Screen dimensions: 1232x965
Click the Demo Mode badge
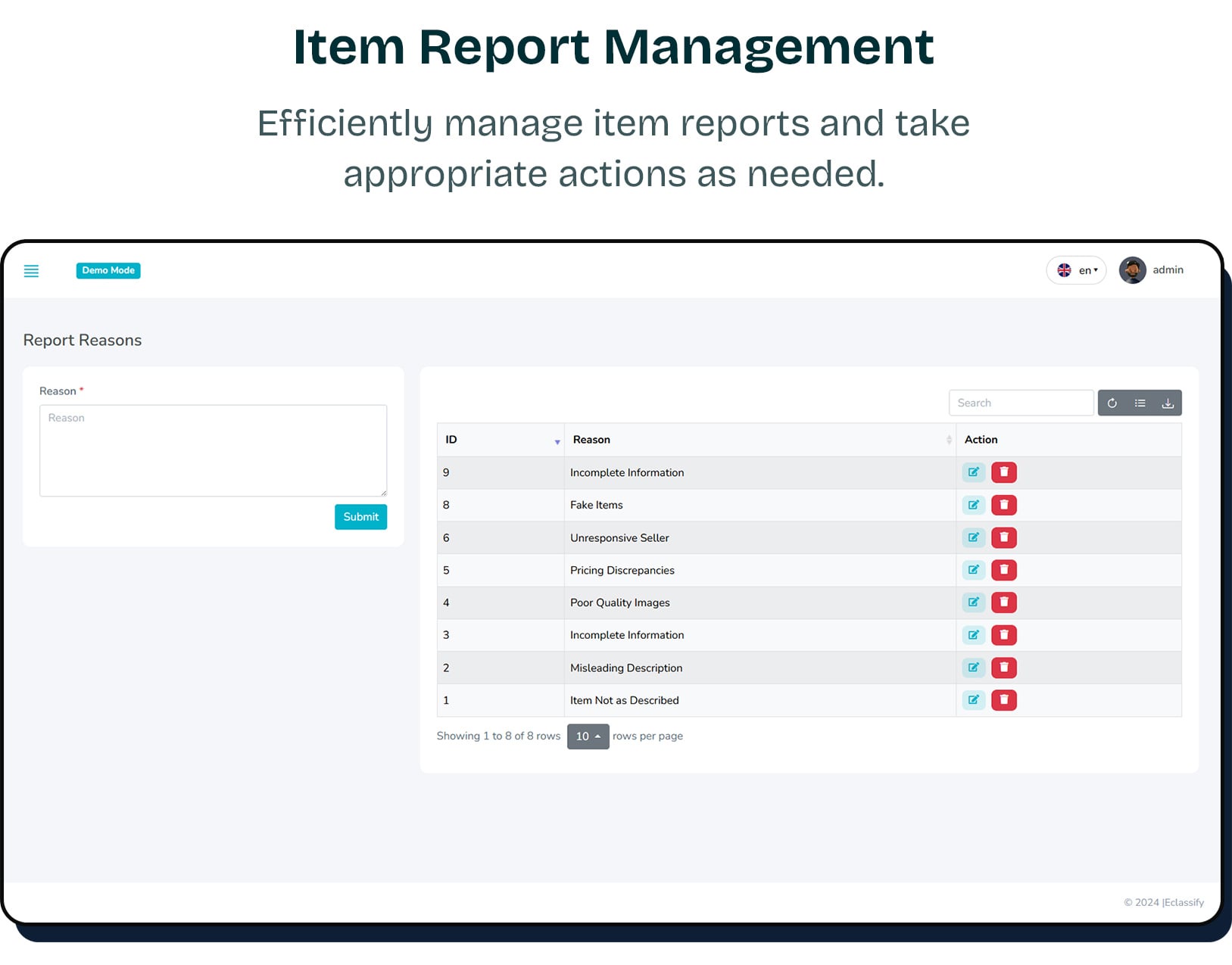point(108,270)
